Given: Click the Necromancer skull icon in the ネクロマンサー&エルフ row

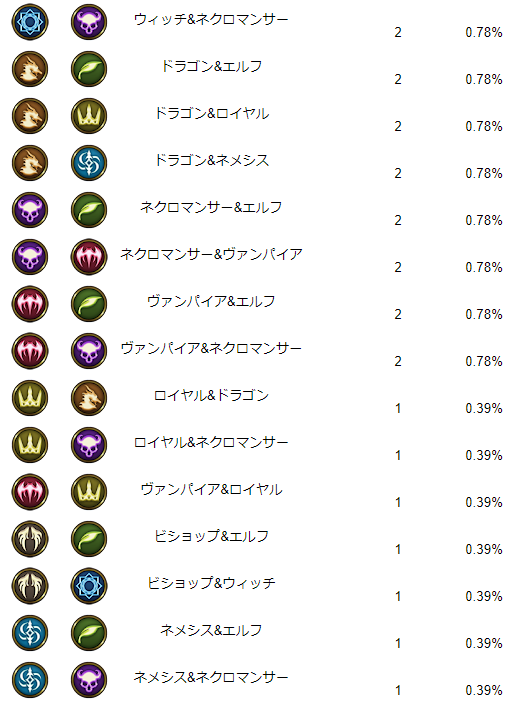Looking at the screenshot, I should (30, 210).
